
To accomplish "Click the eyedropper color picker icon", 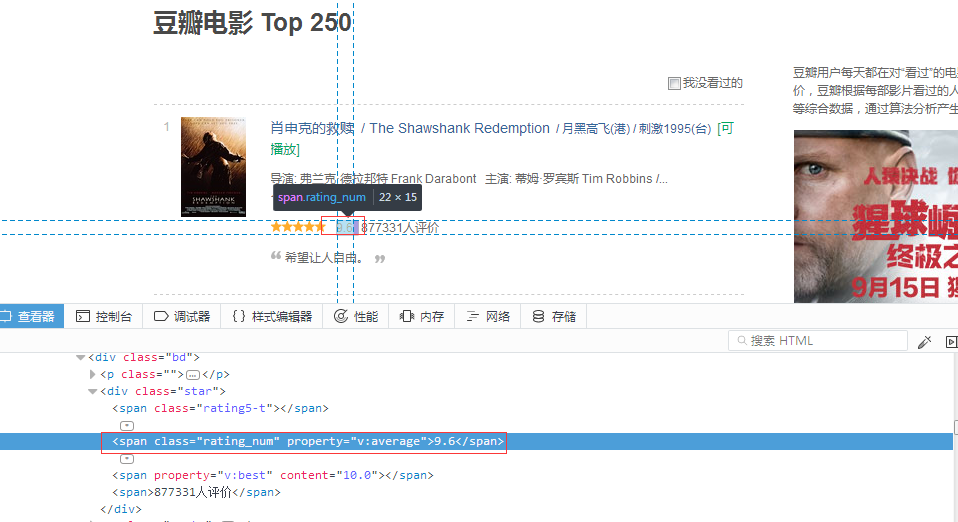I will tap(924, 342).
